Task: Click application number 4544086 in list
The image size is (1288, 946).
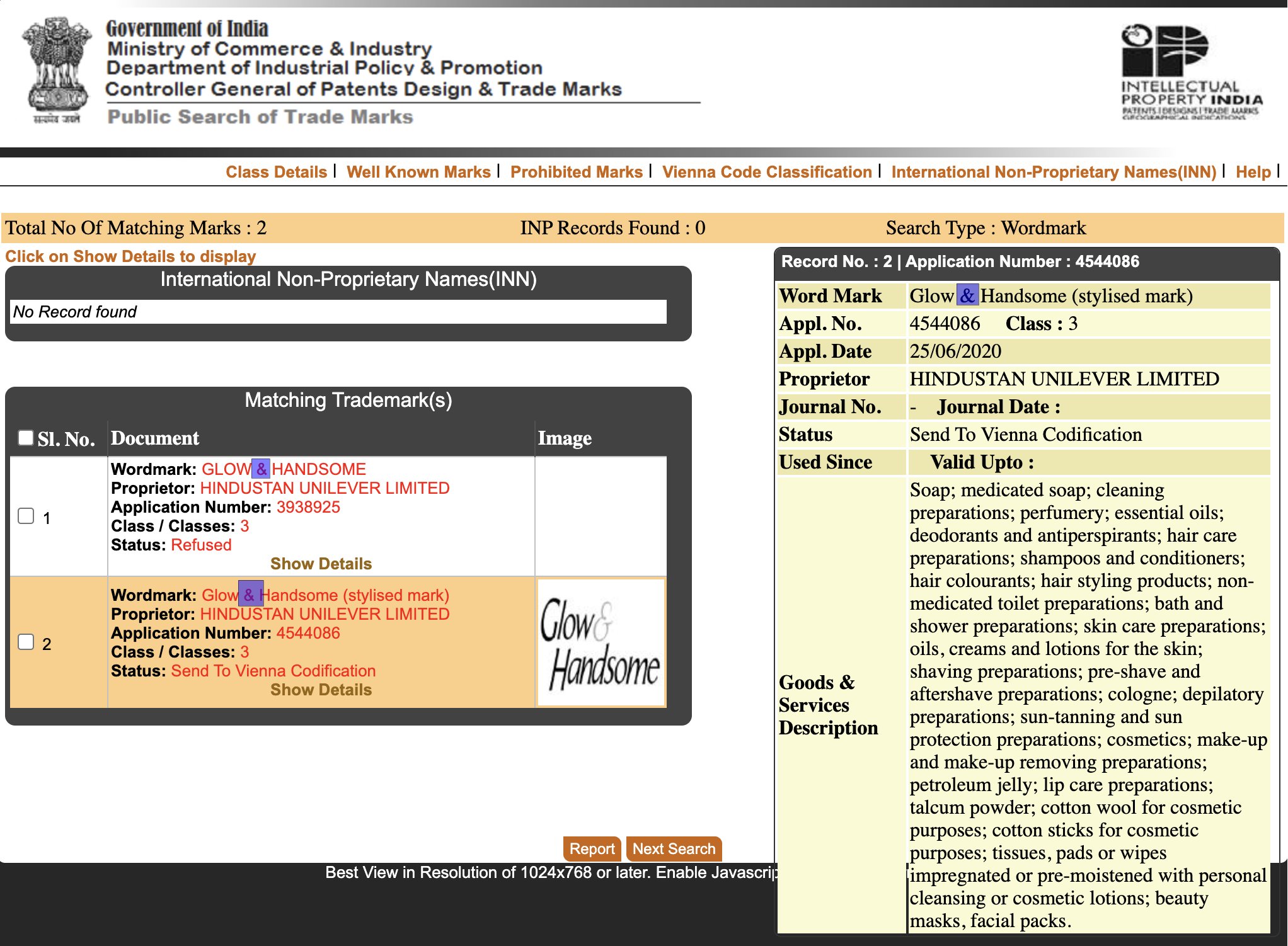Action: 308,633
